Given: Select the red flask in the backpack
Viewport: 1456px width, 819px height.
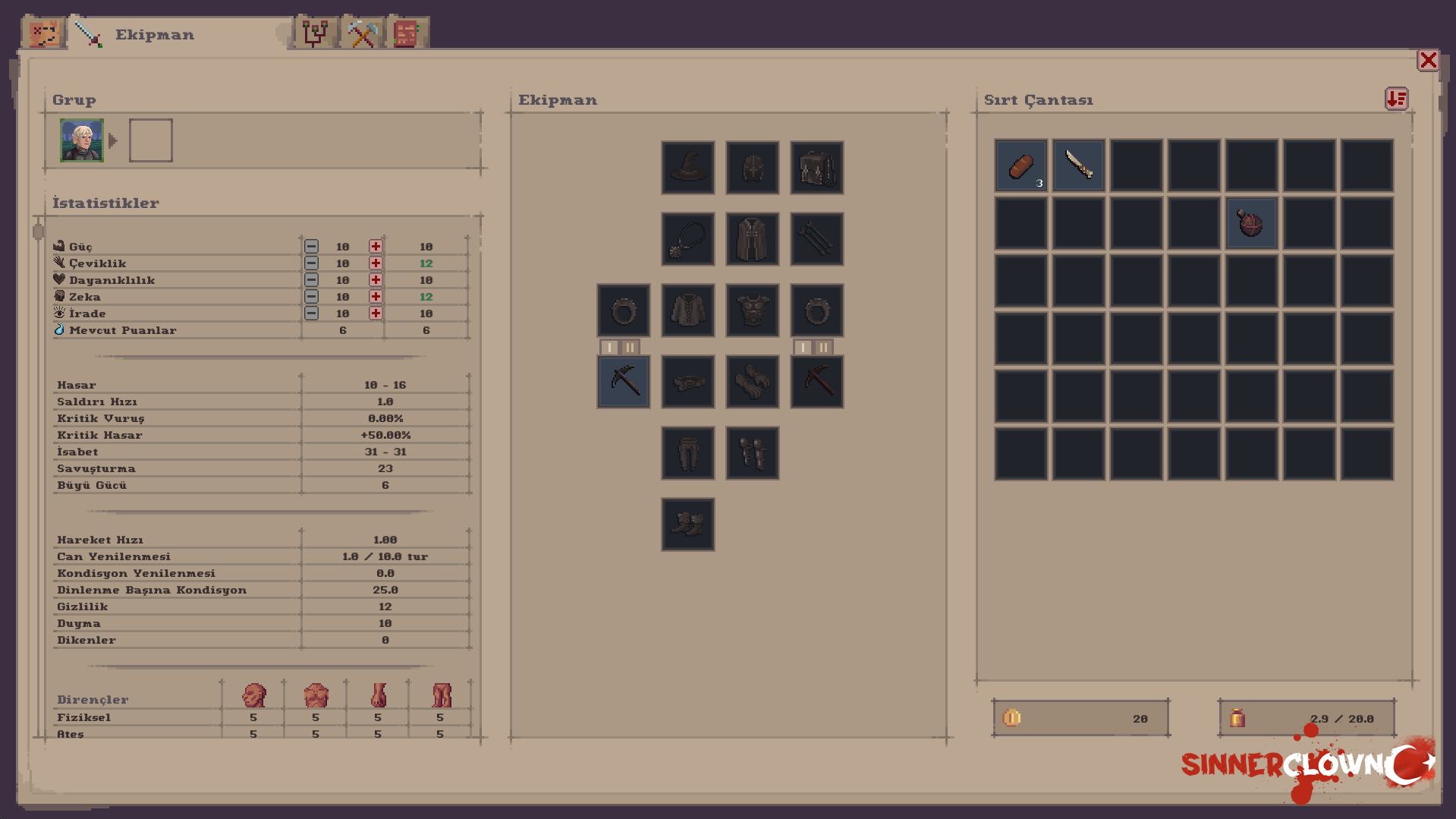Looking at the screenshot, I should 1251,223.
